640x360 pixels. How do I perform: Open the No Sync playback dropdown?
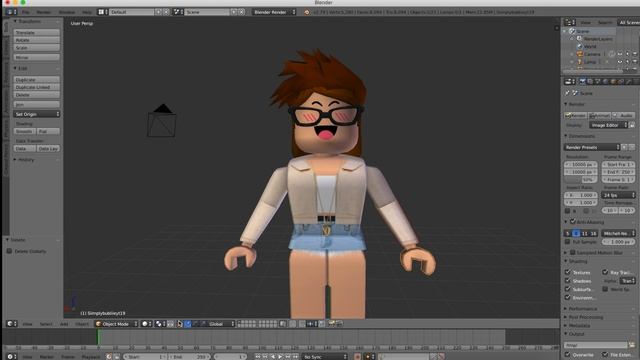[x=324, y=357]
